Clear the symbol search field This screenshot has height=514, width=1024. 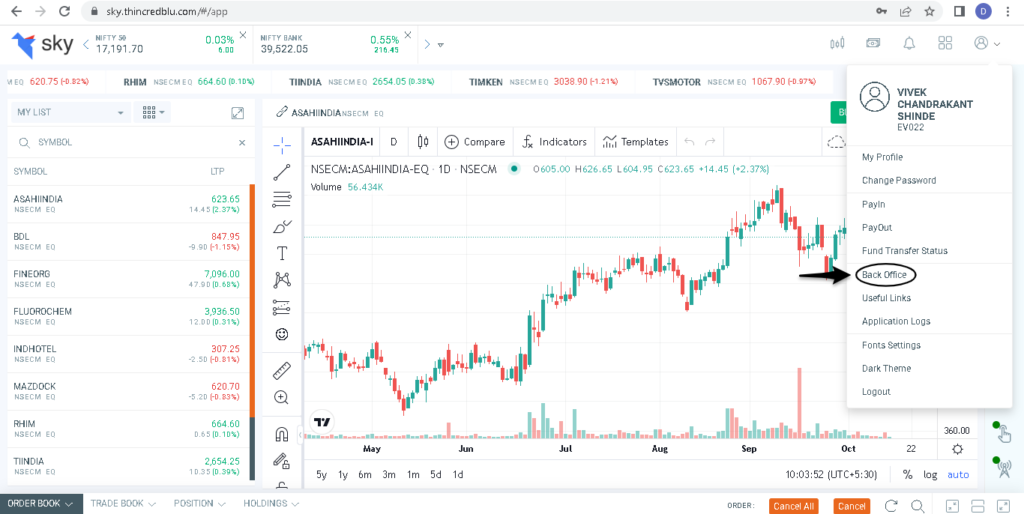click(242, 142)
